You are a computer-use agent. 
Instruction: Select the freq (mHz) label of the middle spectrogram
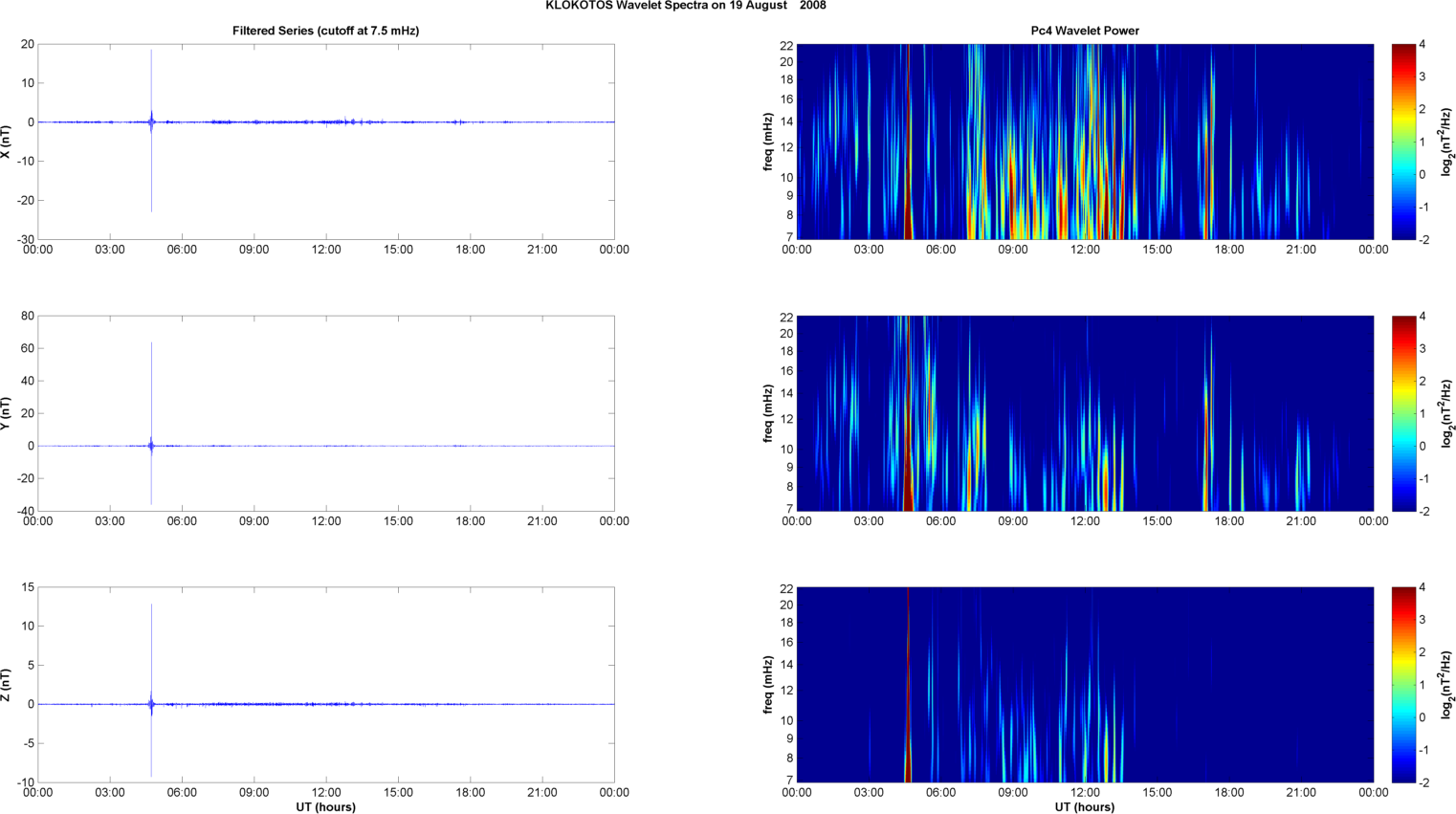coord(768,413)
